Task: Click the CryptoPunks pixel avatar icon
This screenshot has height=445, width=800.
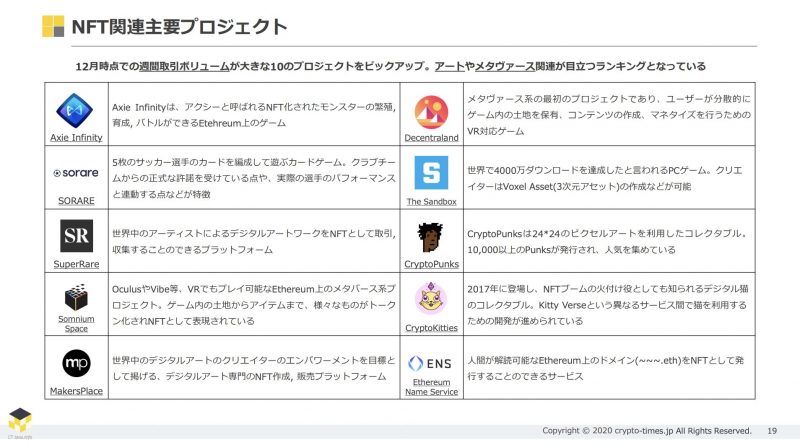Action: click(432, 238)
